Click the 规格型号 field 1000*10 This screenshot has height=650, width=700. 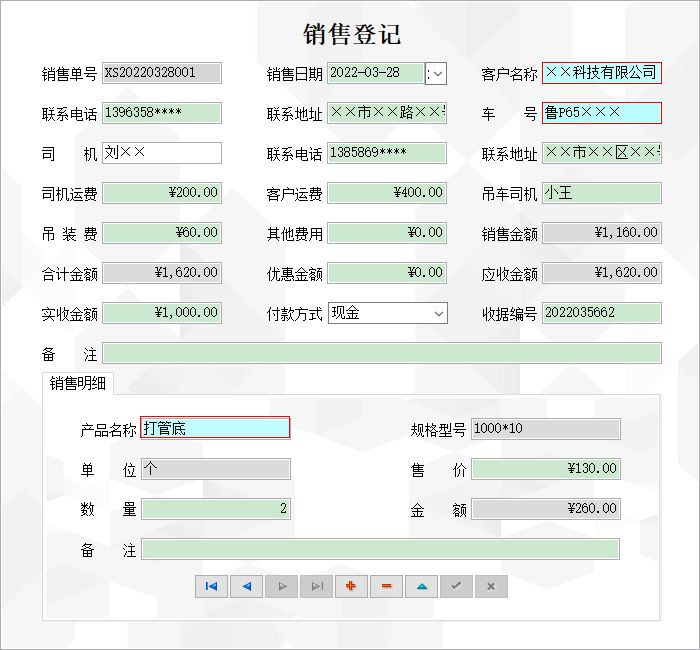coord(546,429)
